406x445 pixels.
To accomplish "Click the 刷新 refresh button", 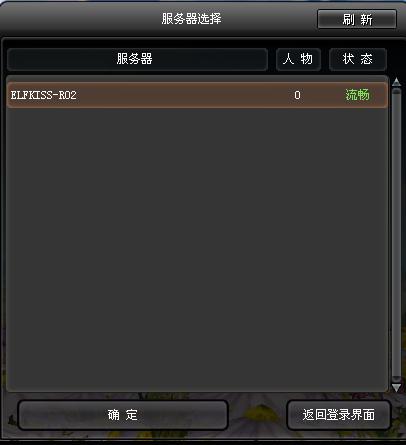I will [357, 19].
